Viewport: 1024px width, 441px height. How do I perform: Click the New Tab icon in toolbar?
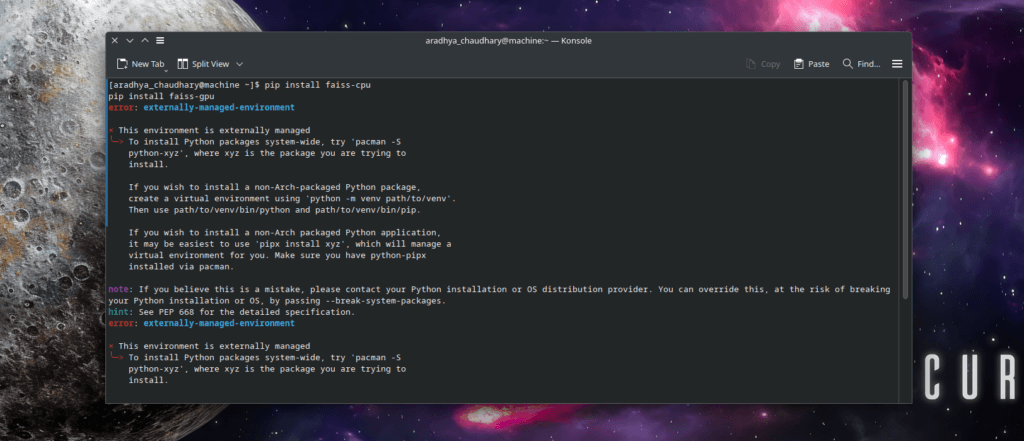point(122,64)
